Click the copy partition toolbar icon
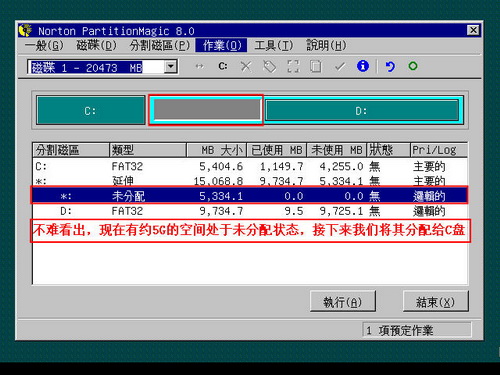The height and width of the screenshot is (375, 500). tap(316, 66)
